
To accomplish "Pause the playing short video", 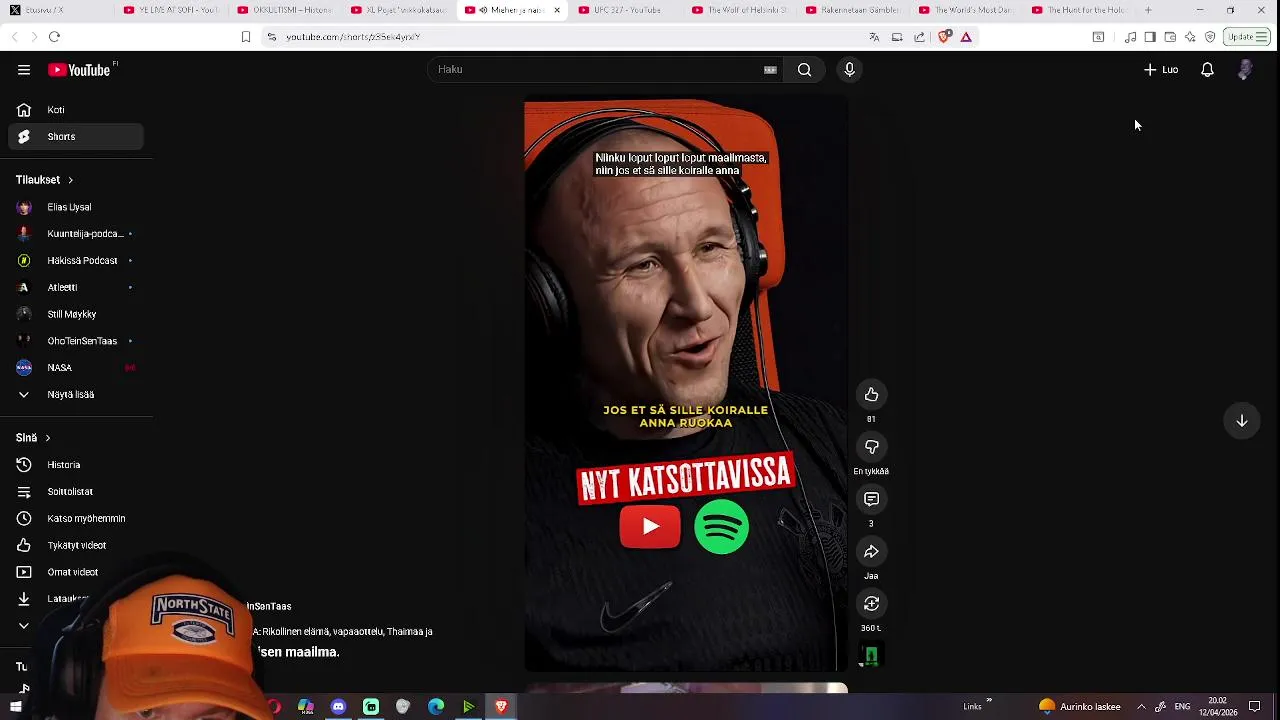I will [686, 384].
